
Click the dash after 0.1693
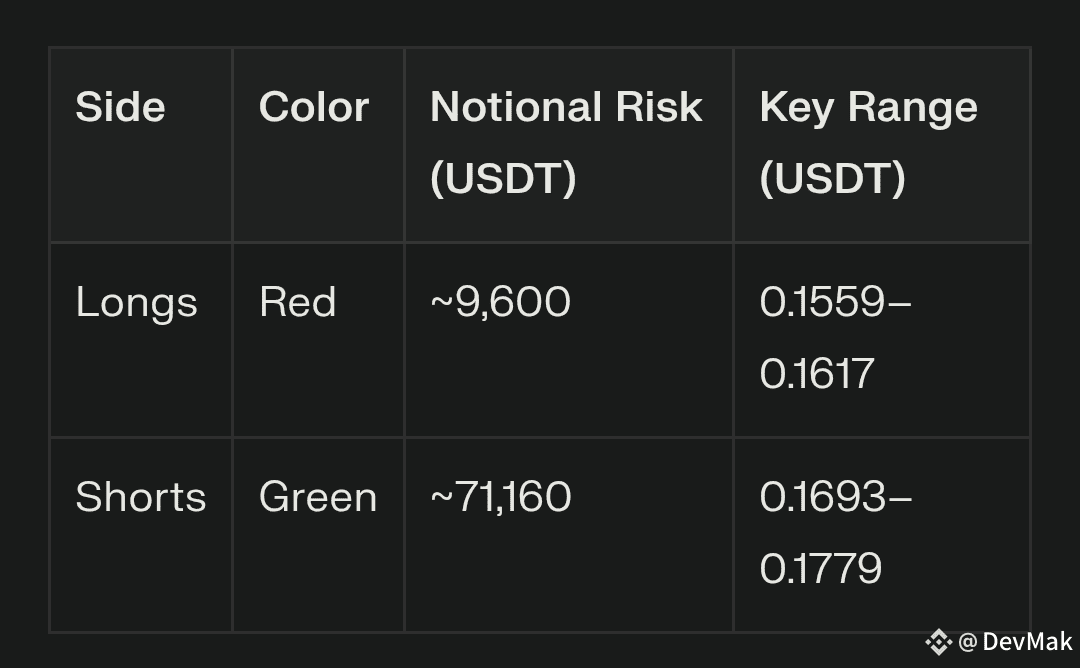[x=899, y=498]
